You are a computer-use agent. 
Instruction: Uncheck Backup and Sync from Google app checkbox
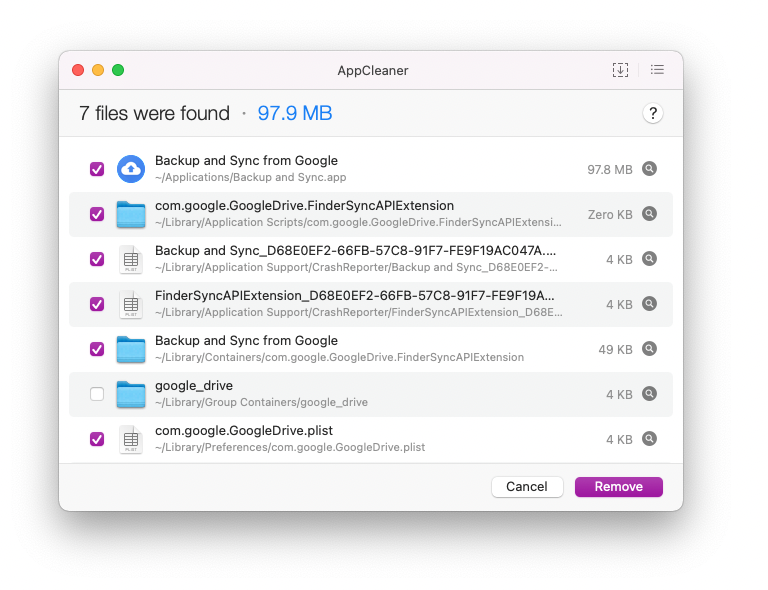[x=97, y=169]
